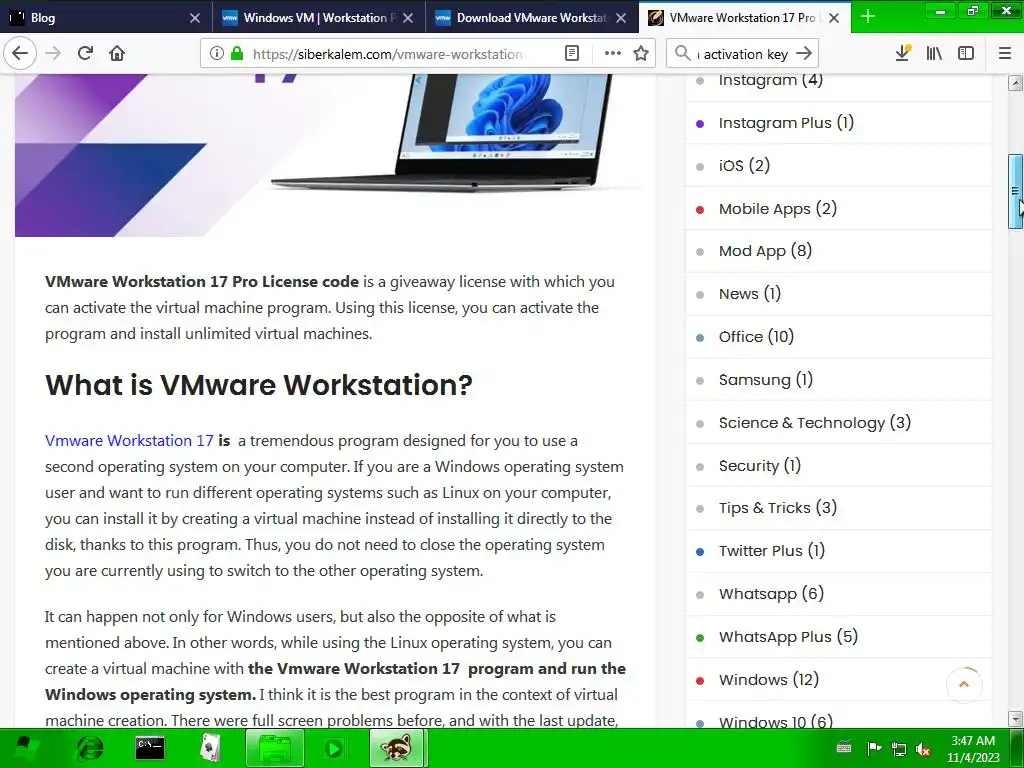Open a new browser tab
This screenshot has height=768, width=1024.
click(867, 17)
